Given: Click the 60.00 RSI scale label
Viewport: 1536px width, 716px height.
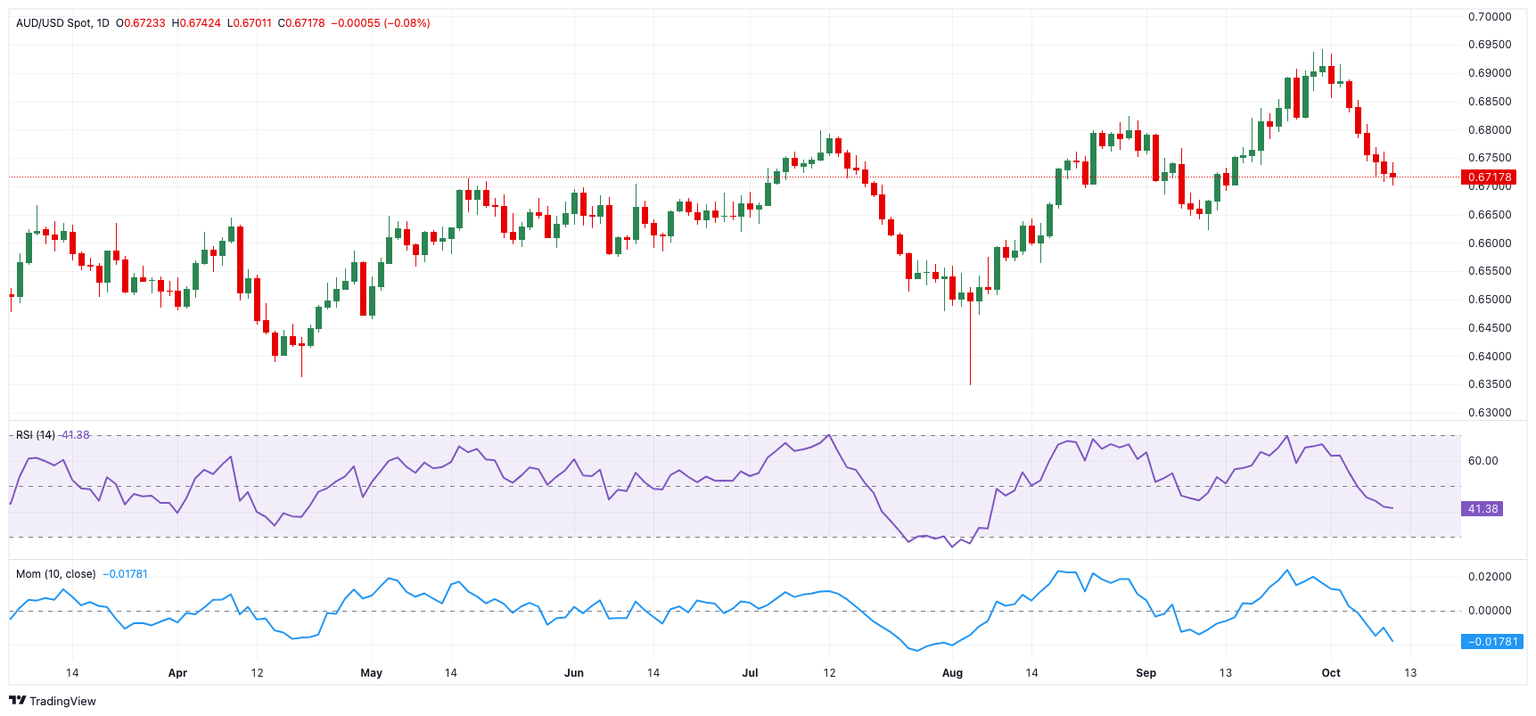Looking at the screenshot, I should pos(1483,461).
